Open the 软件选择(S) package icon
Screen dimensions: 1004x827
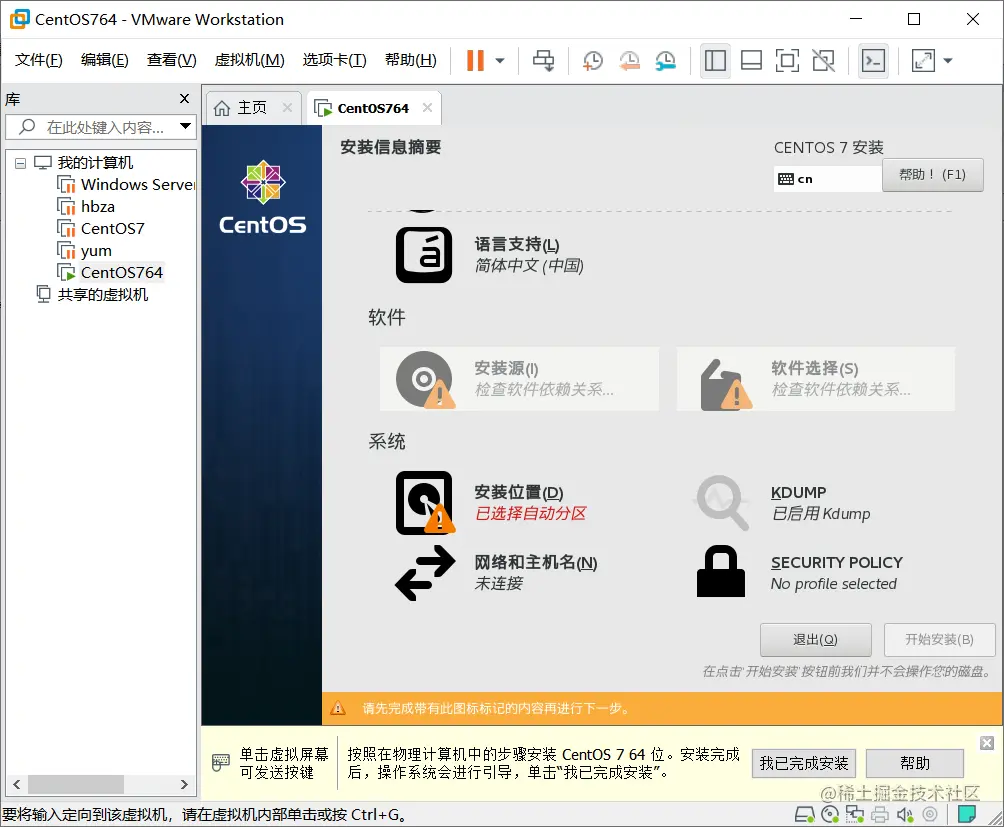pyautogui.click(x=725, y=384)
